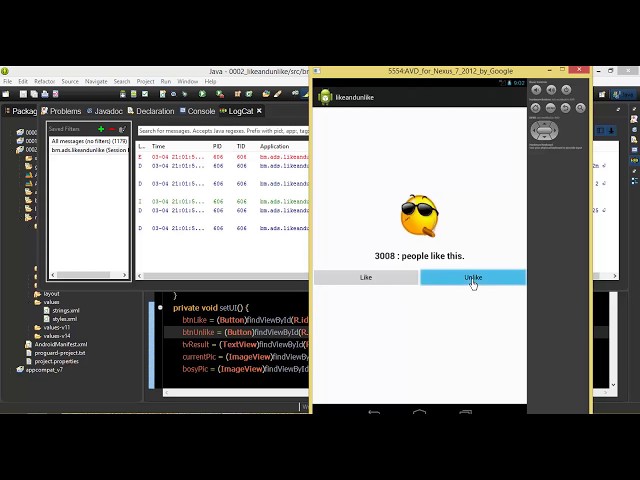Click the Open Type toolbar icon
The height and width of the screenshot is (480, 640).
pos(266,94)
